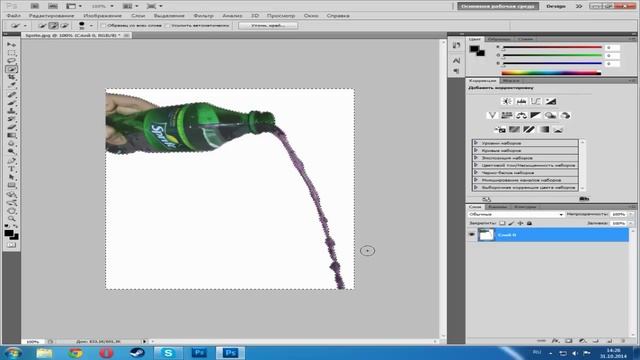The height and width of the screenshot is (360, 640).
Task: Click the red channel slider in Color panel
Action: tap(552, 47)
